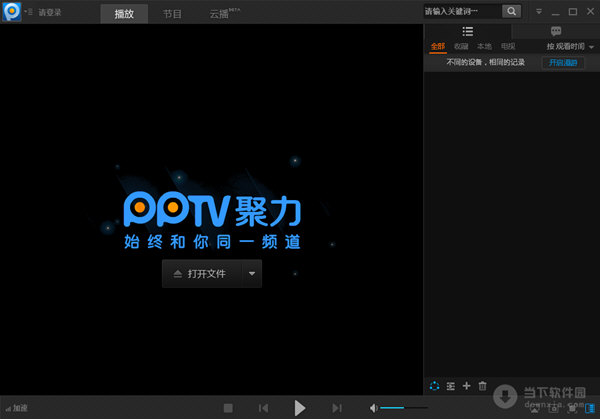Open the chat bubble comments panel
Image resolution: width=600 pixels, height=419 pixels.
click(556, 31)
